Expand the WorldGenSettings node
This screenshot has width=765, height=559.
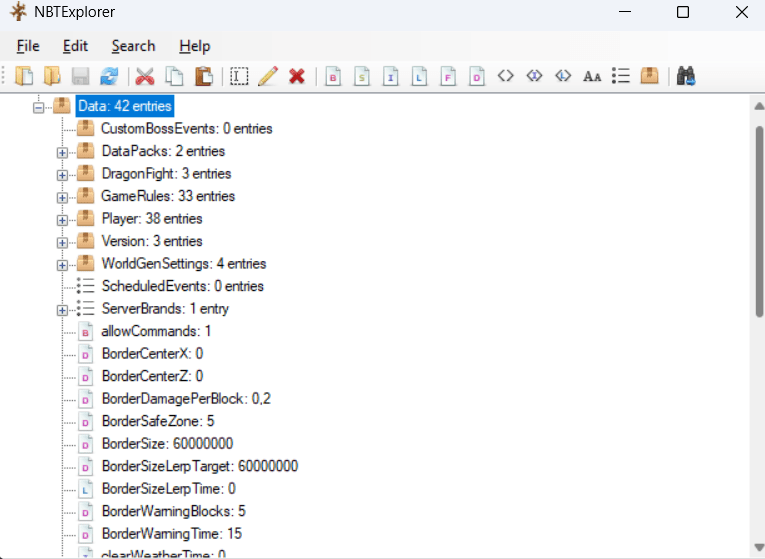pos(62,265)
